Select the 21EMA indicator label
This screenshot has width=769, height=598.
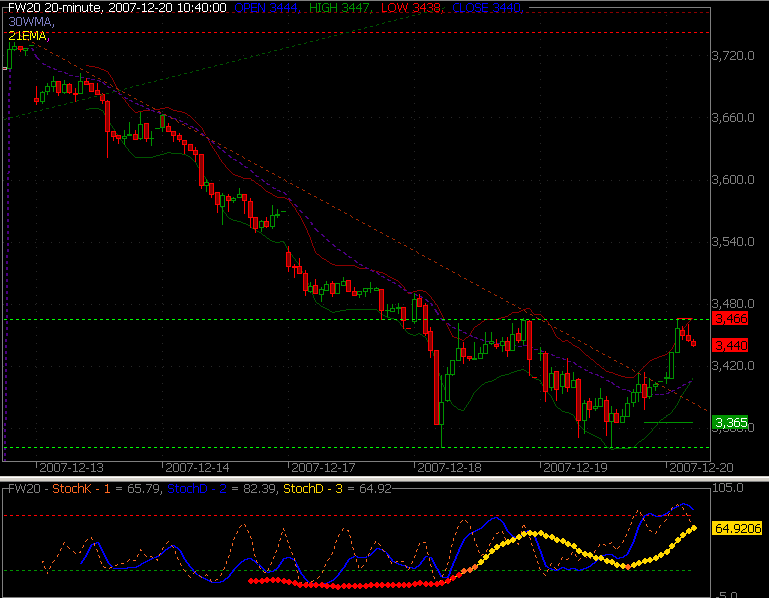(27, 35)
